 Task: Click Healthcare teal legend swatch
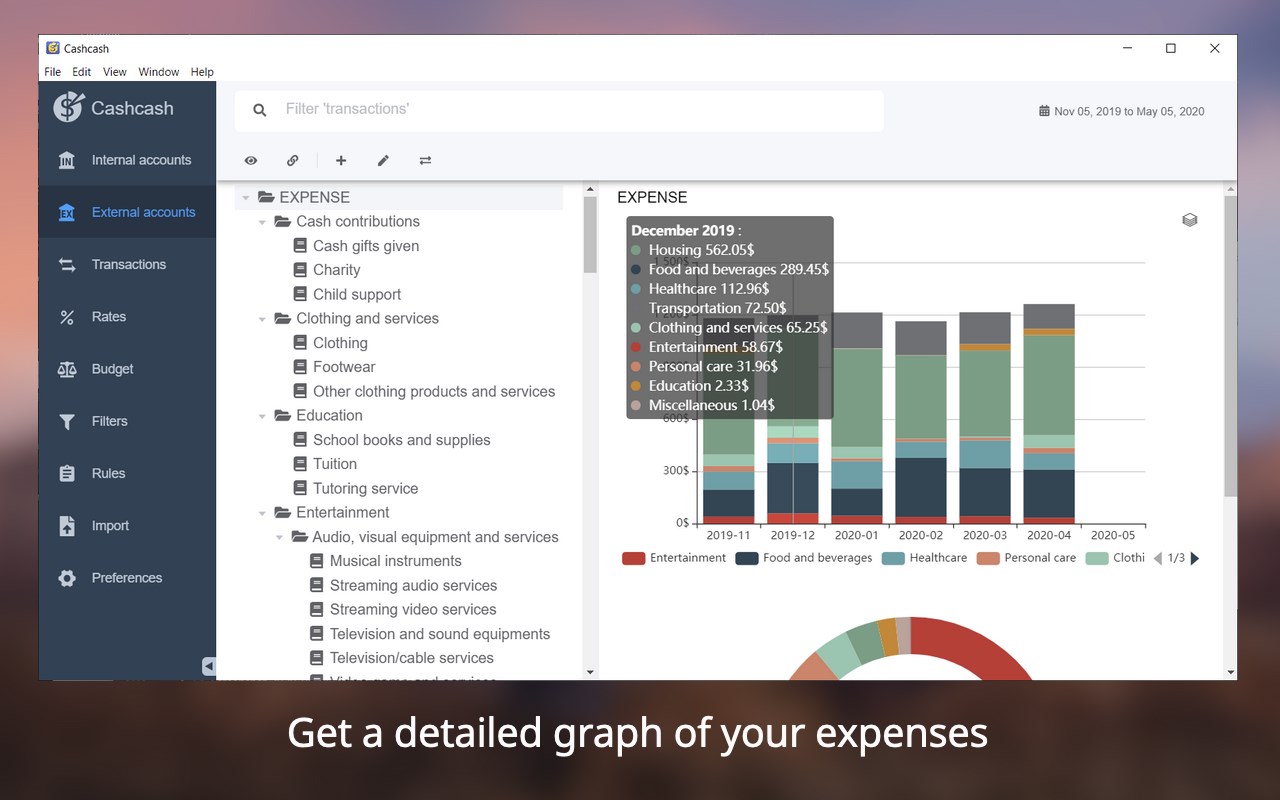coord(892,558)
